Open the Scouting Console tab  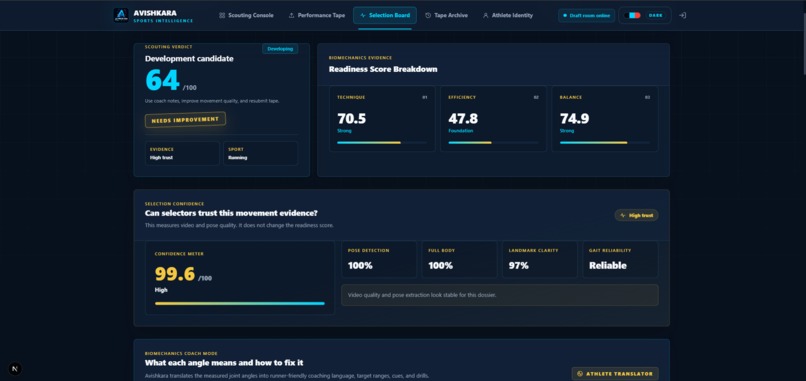(246, 15)
